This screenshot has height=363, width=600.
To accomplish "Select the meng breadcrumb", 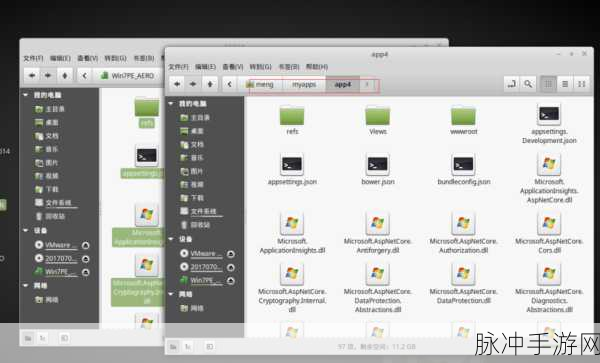I will 260,85.
